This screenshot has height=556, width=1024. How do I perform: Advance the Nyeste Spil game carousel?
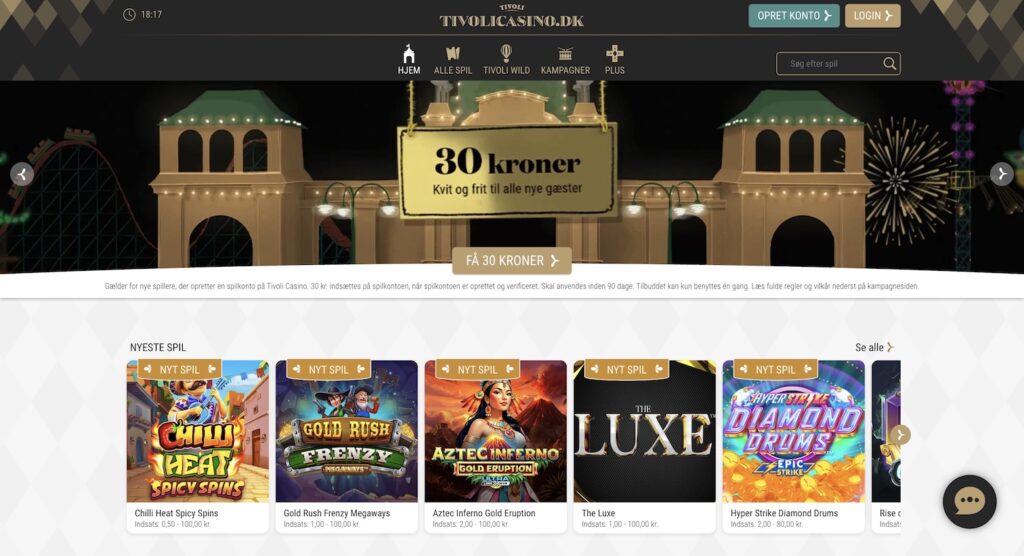click(x=900, y=434)
